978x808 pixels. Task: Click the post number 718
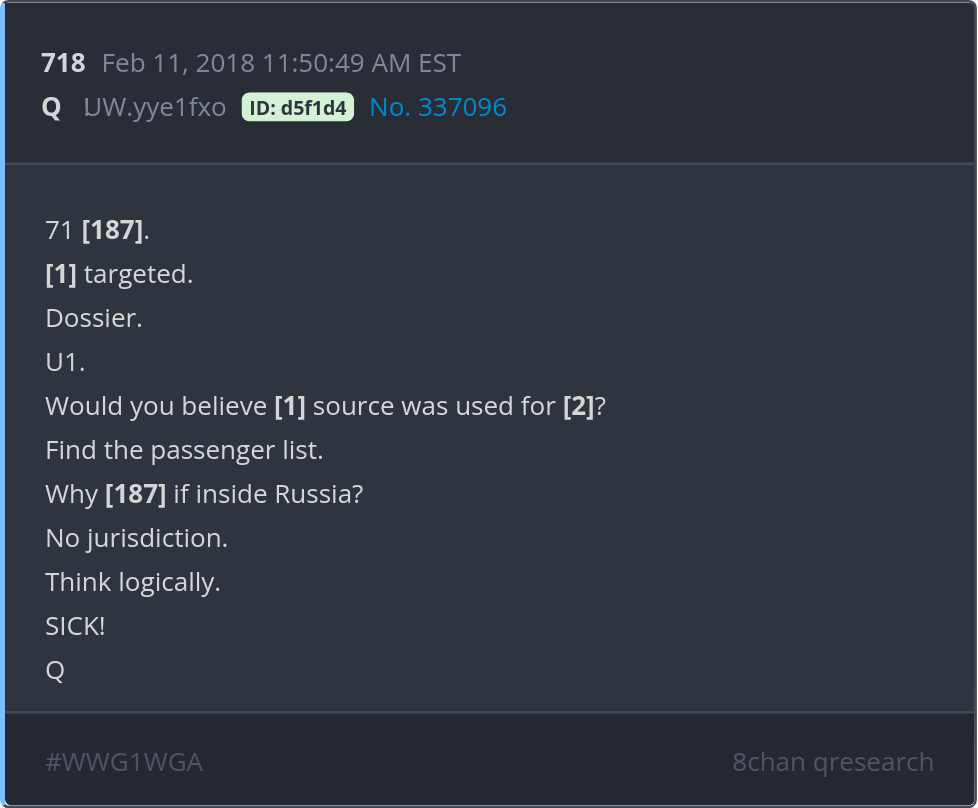point(63,64)
